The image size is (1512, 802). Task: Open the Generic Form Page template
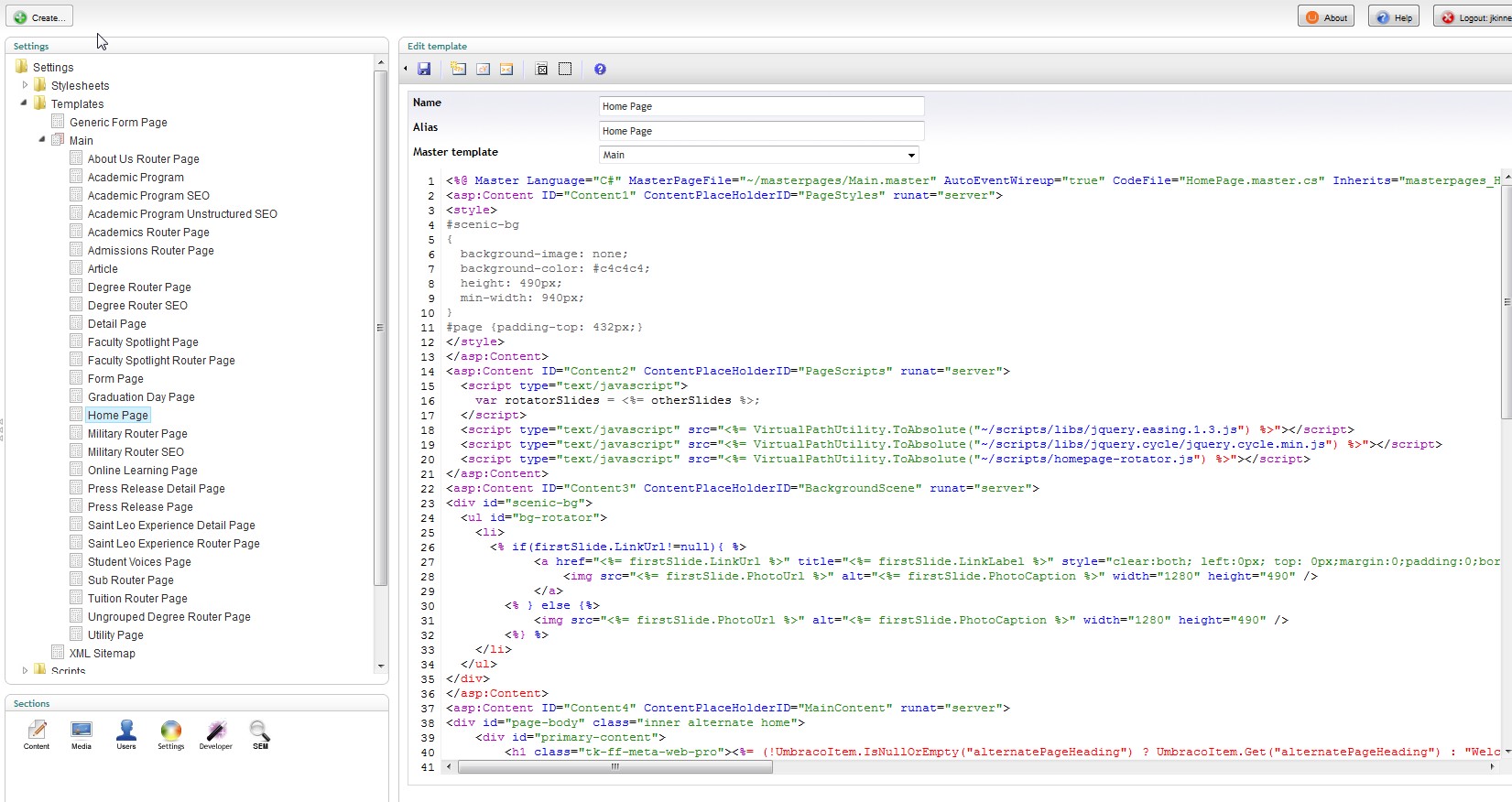click(118, 122)
